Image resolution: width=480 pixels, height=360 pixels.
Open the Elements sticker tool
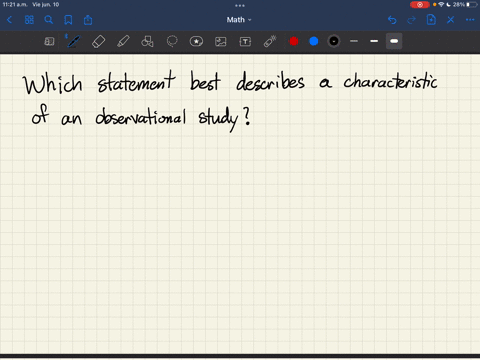(196, 42)
